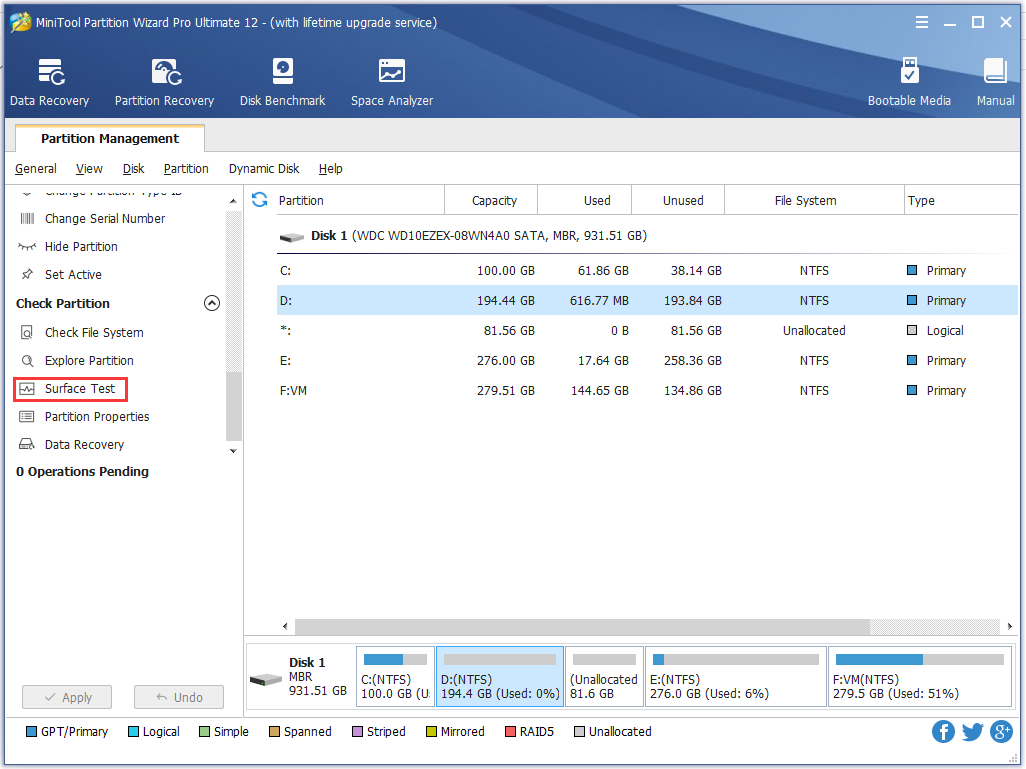Refresh the partition list
The width and height of the screenshot is (1026, 769).
click(259, 199)
